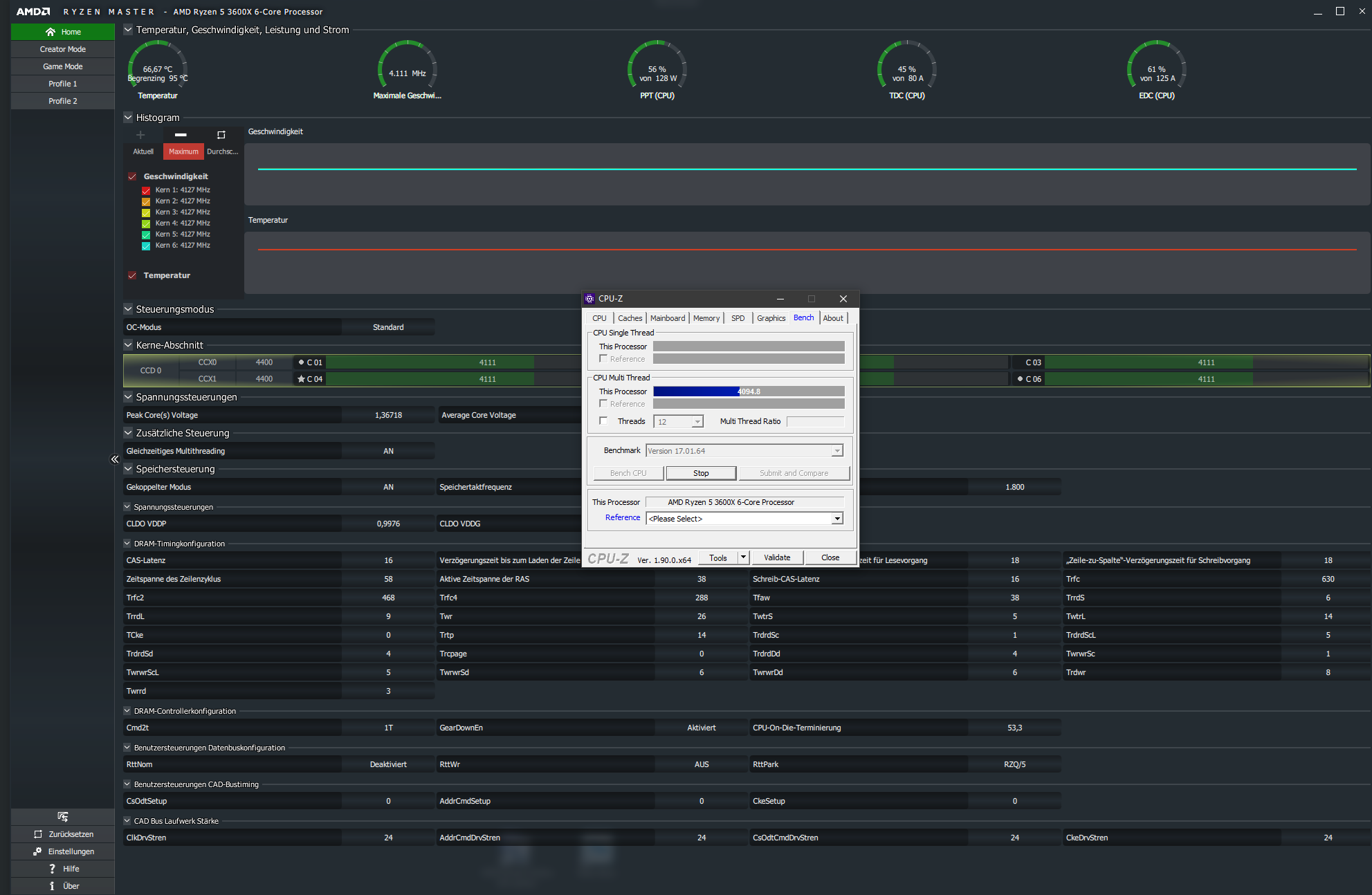Image resolution: width=1372 pixels, height=895 pixels.
Task: Click the Validate button in CPU-Z
Action: click(776, 557)
